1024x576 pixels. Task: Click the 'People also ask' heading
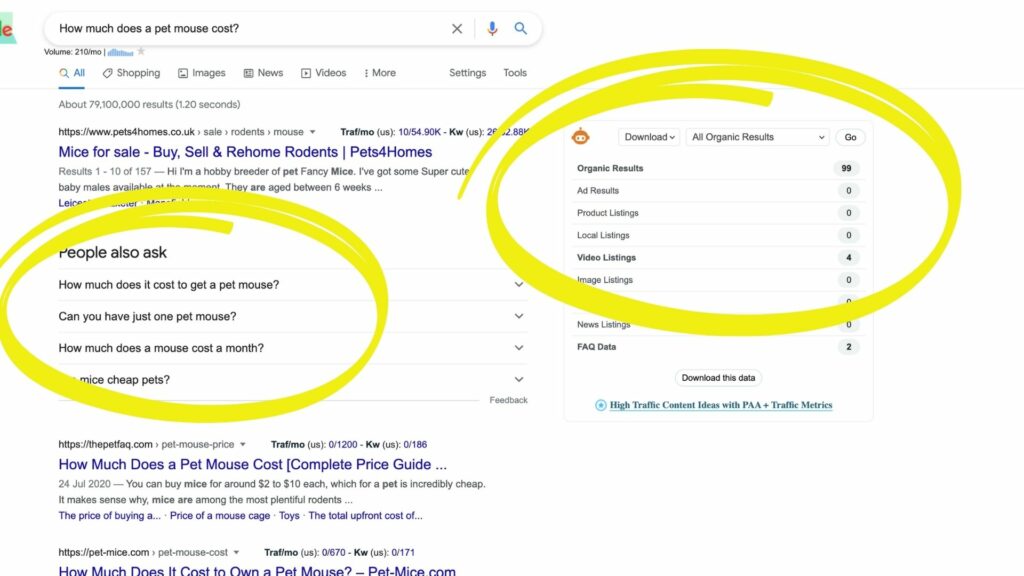(113, 253)
